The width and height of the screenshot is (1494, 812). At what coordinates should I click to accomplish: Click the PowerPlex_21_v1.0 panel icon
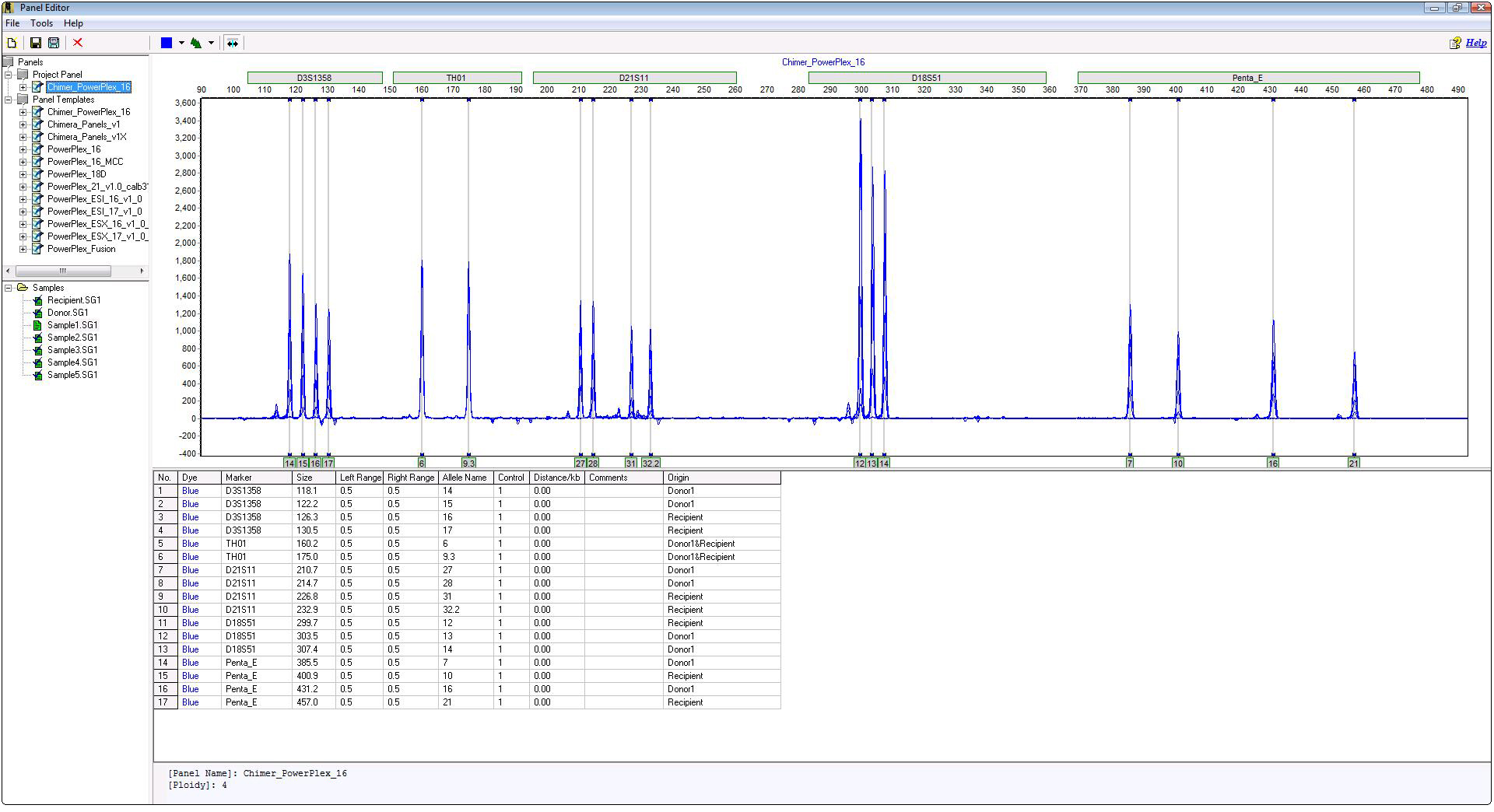[37, 187]
